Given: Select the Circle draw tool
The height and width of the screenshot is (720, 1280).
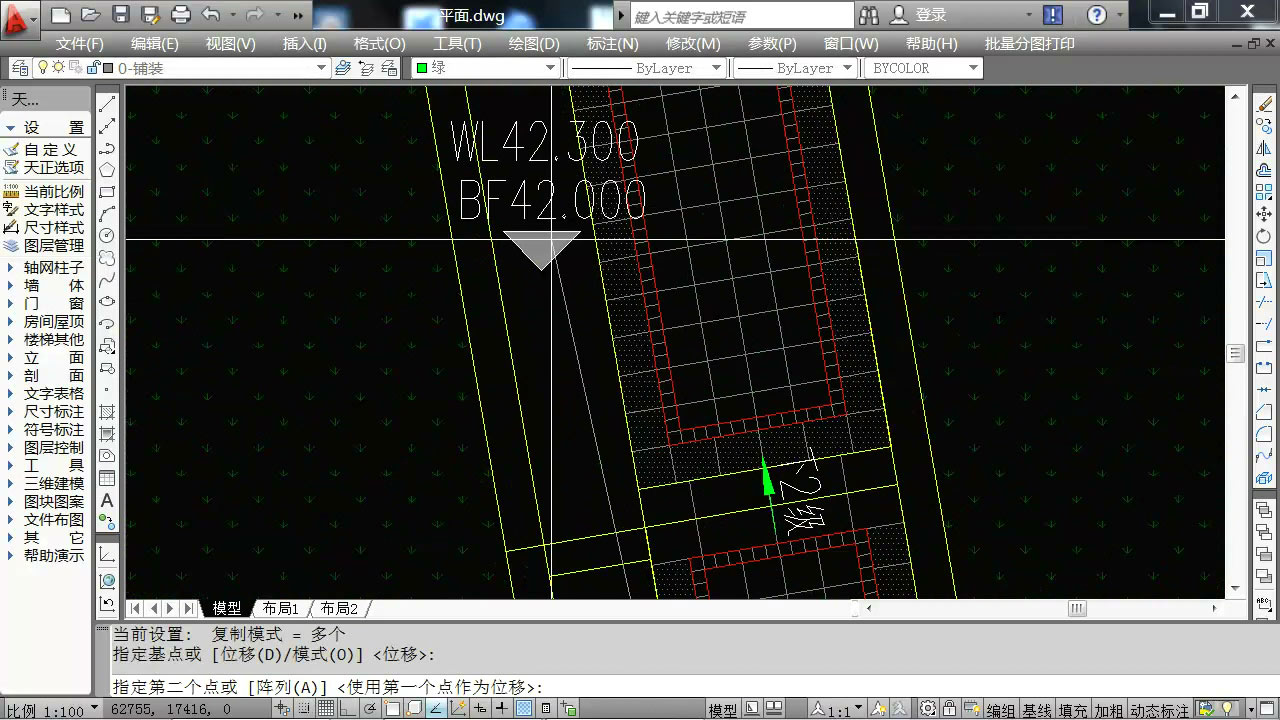Looking at the screenshot, I should click(x=107, y=236).
